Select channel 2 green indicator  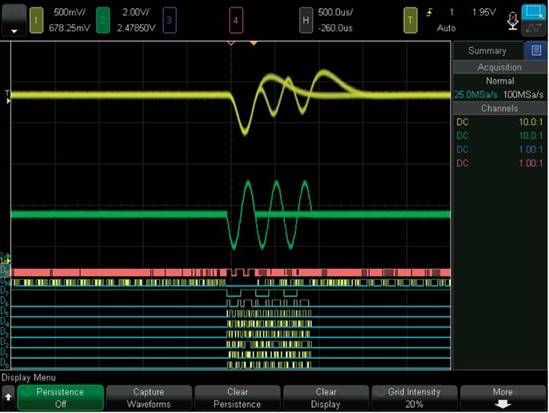point(103,20)
